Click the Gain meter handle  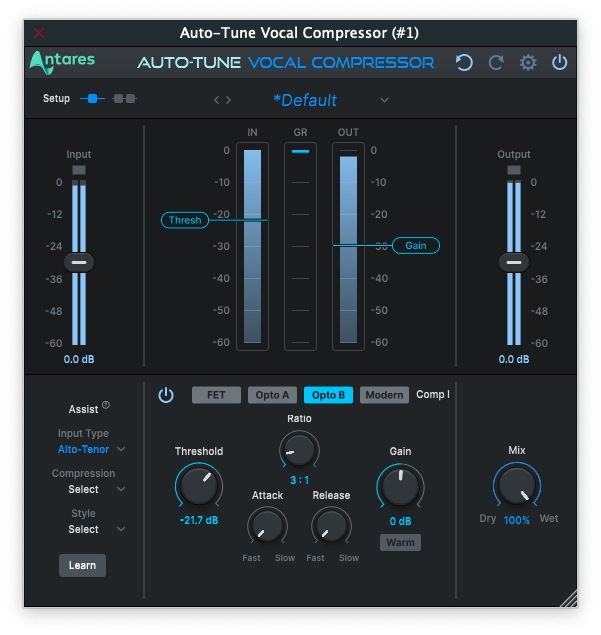click(416, 245)
